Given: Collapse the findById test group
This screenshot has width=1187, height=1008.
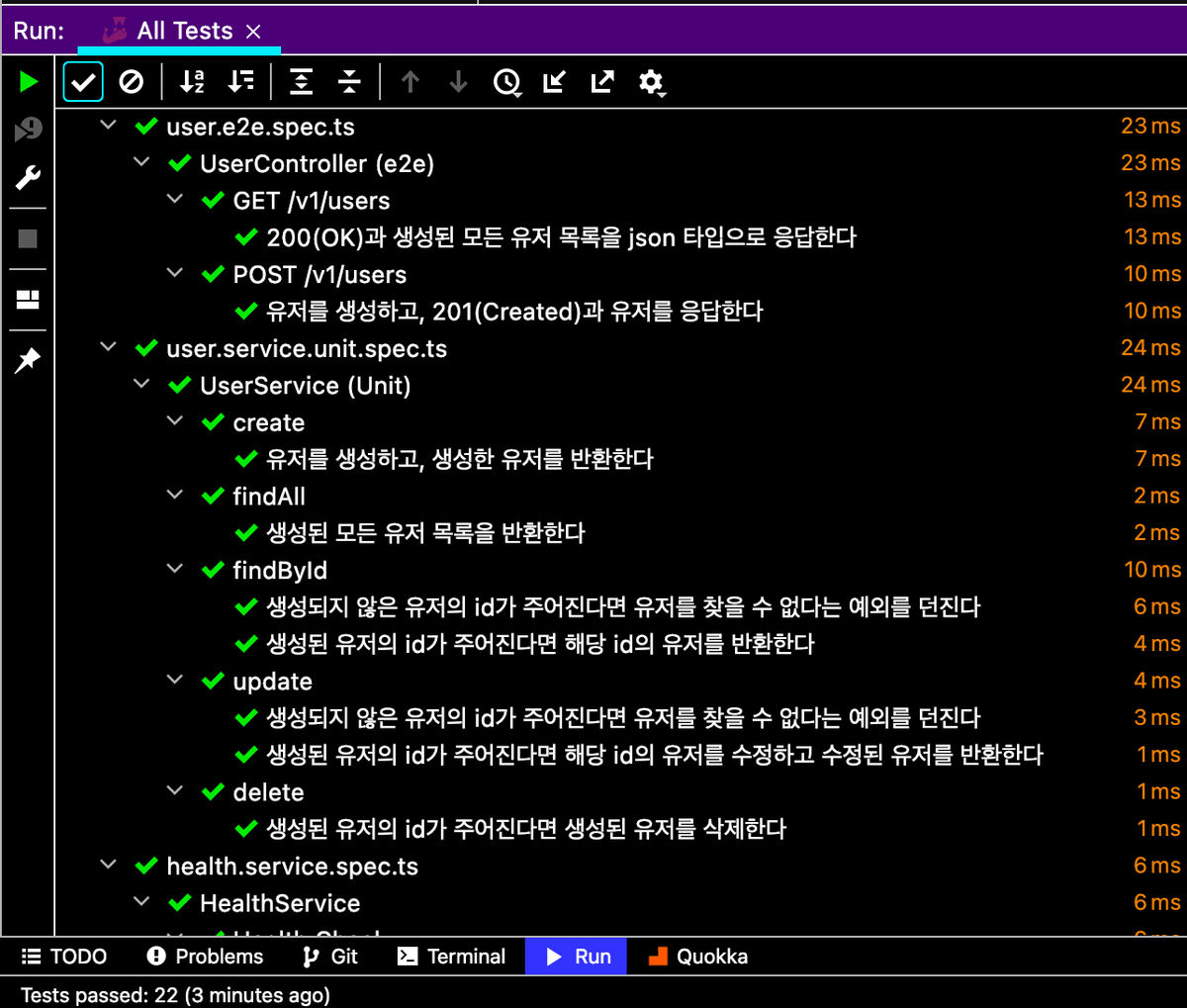Looking at the screenshot, I should click(x=175, y=569).
